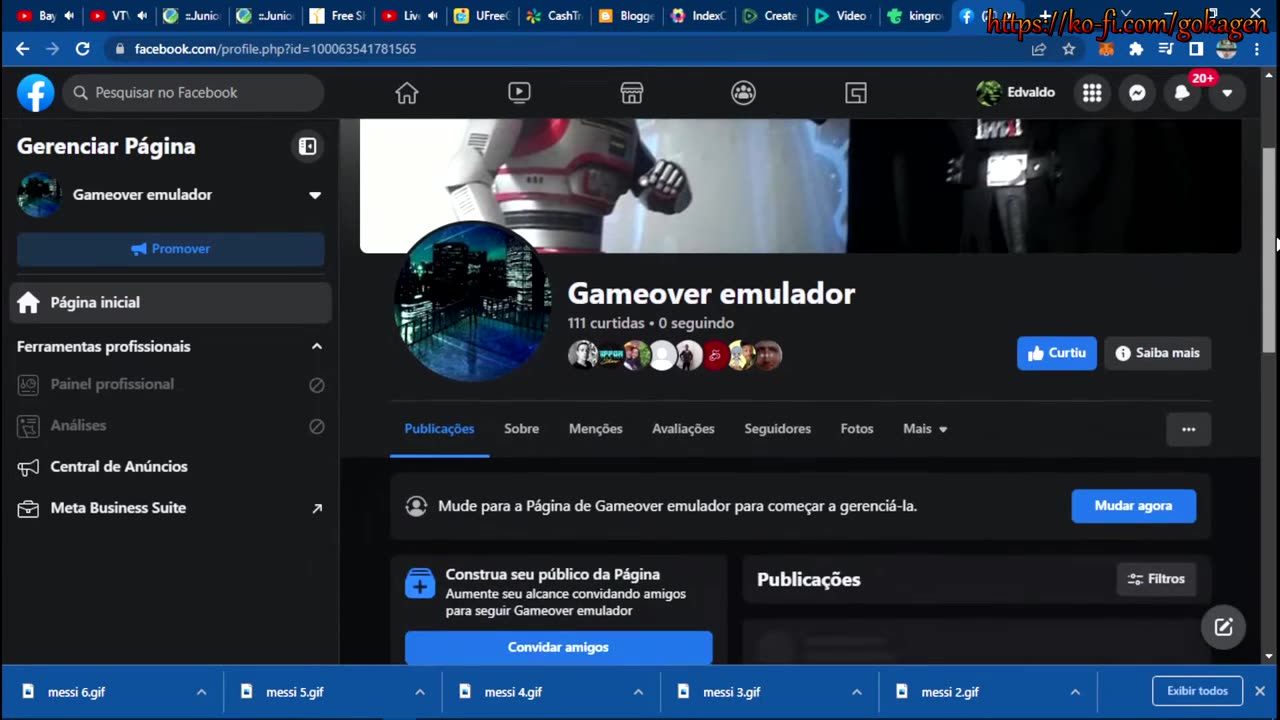1280x720 pixels.
Task: Select Página inicial in the sidebar
Action: tap(171, 303)
